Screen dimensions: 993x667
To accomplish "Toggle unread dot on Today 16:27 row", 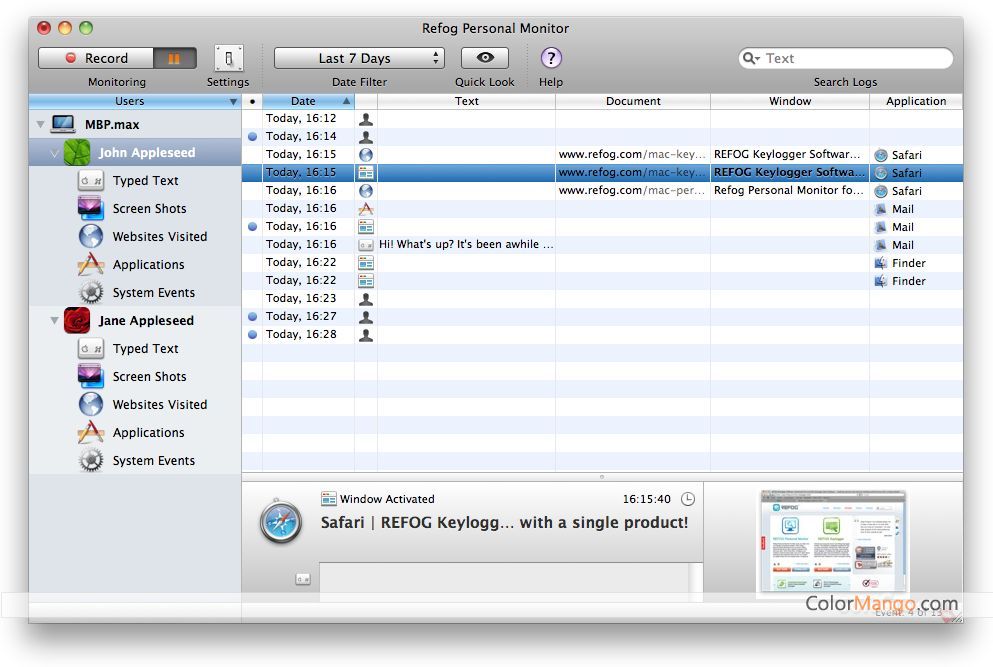I will click(x=252, y=316).
